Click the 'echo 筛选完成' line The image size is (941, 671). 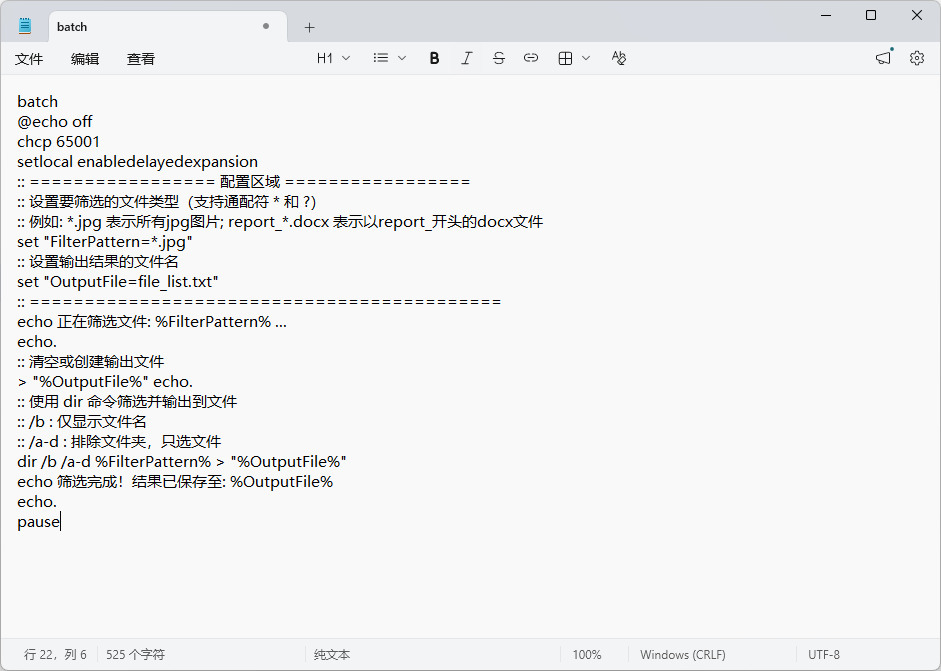click(x=175, y=482)
